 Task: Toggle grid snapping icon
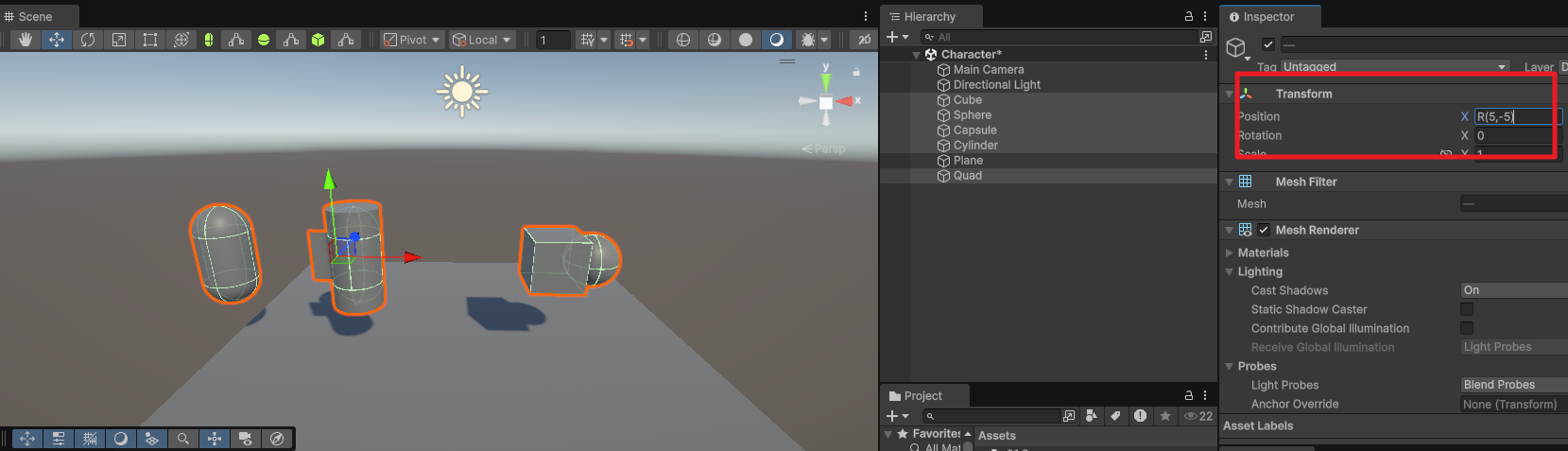pos(588,40)
